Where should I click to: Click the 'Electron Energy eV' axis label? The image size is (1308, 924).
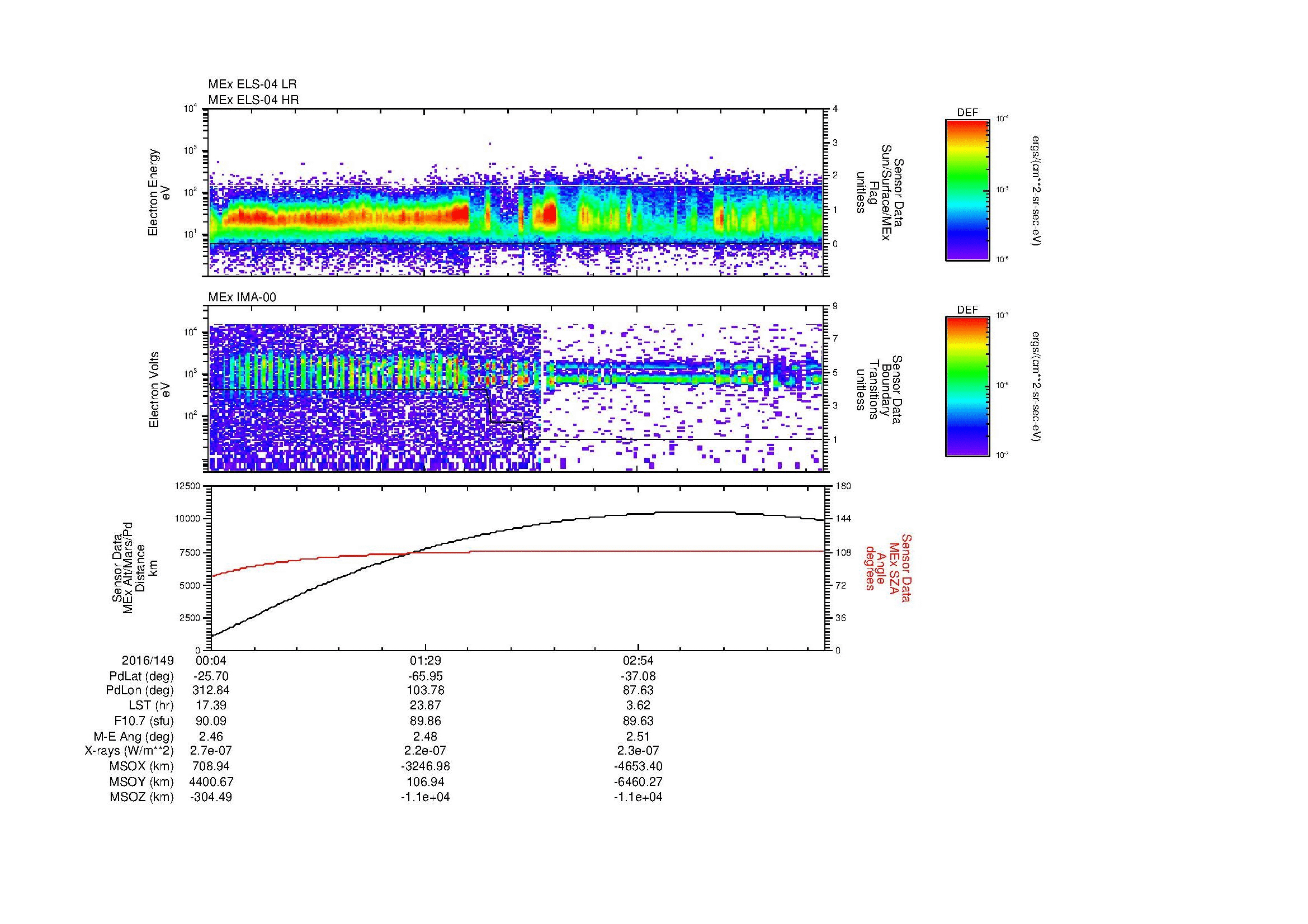pos(158,192)
